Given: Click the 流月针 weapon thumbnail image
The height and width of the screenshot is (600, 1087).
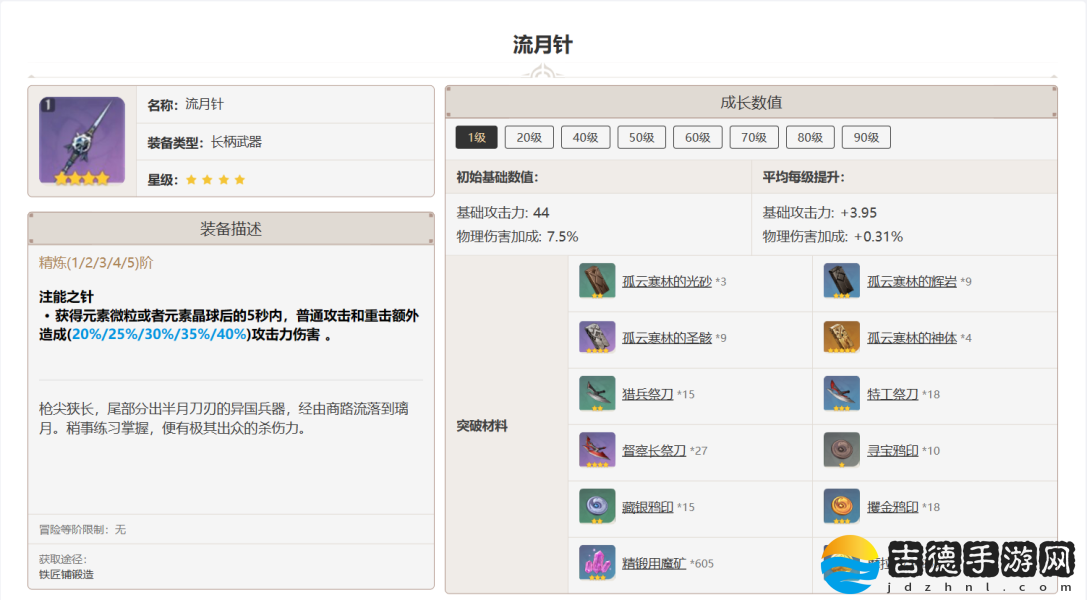Looking at the screenshot, I should [x=82, y=140].
